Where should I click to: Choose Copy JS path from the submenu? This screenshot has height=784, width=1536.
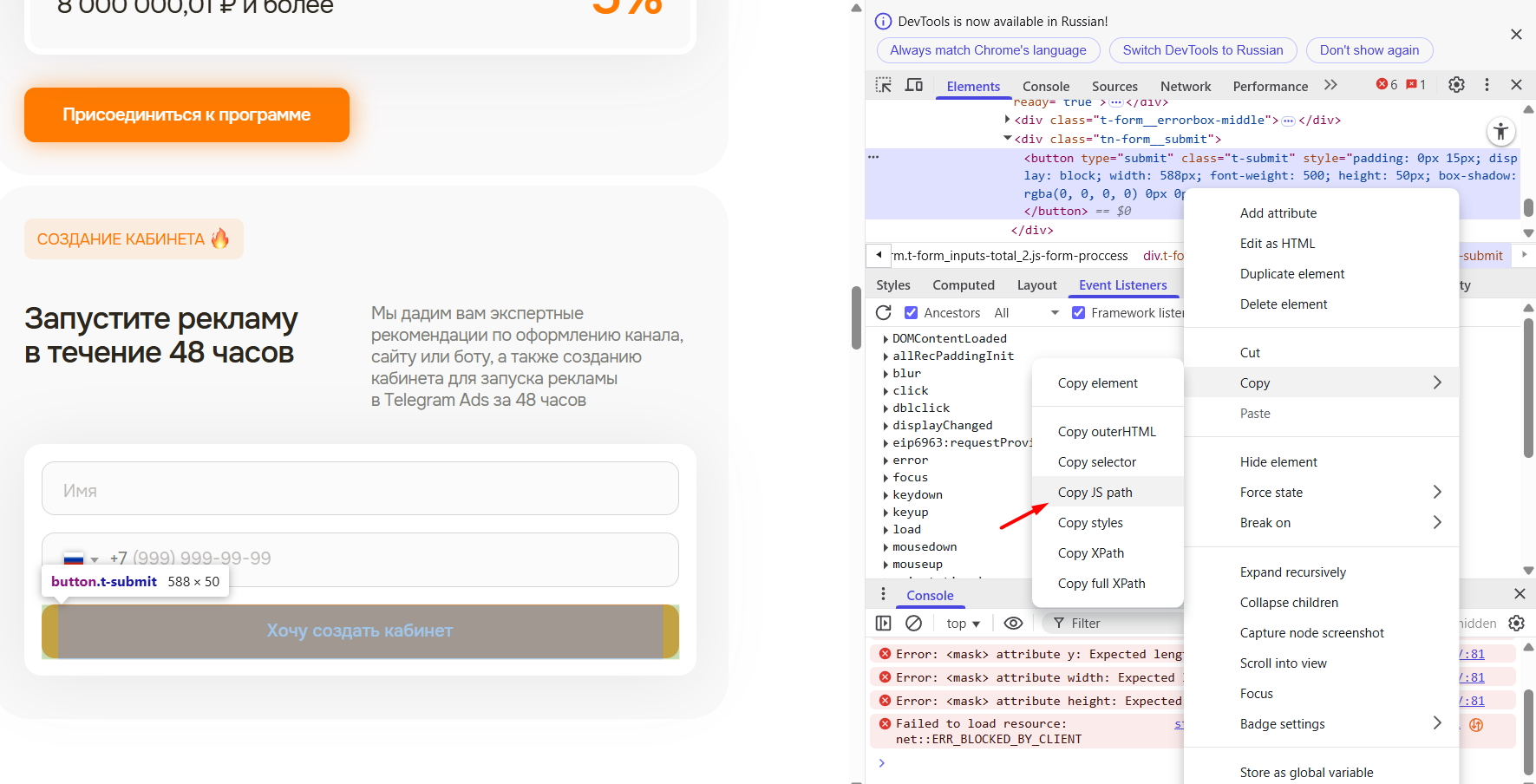[1095, 493]
